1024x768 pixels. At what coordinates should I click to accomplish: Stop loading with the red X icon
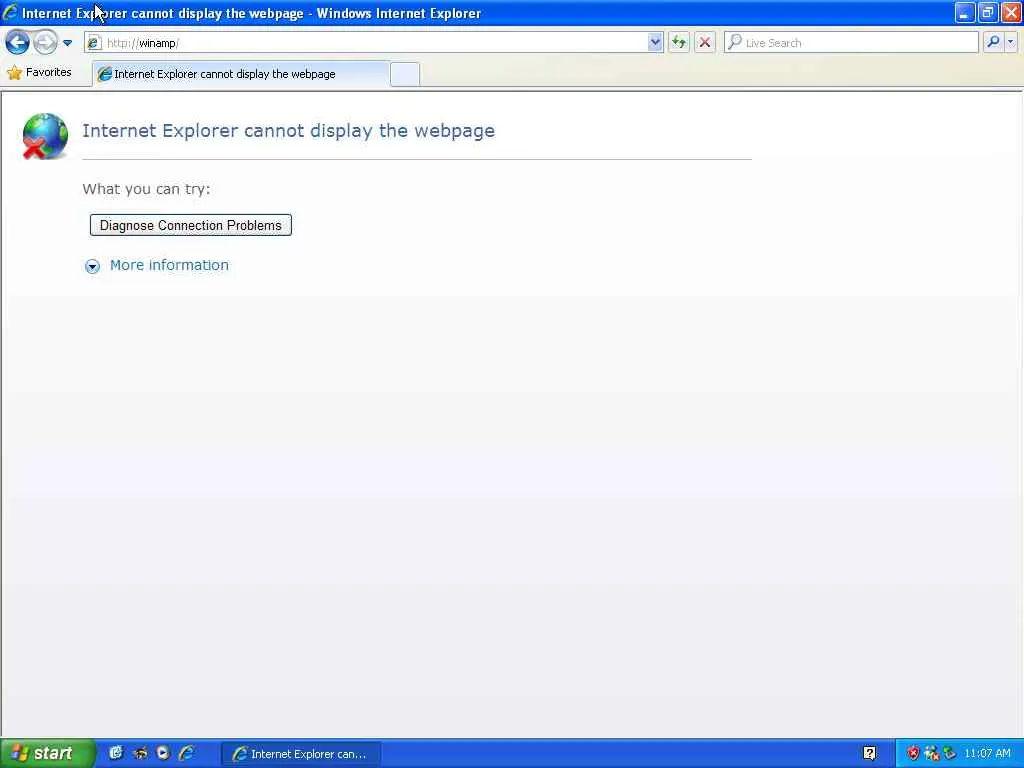pos(705,43)
